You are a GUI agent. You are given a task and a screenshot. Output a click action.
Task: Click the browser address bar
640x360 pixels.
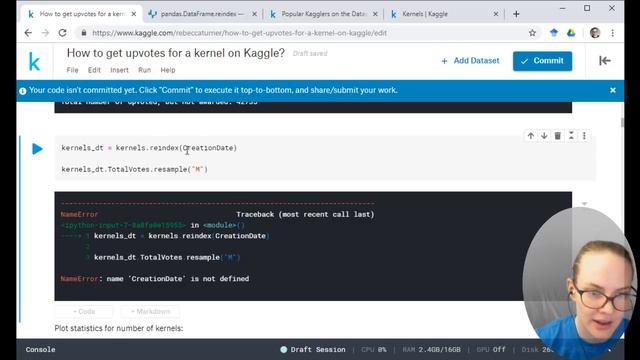click(302, 33)
